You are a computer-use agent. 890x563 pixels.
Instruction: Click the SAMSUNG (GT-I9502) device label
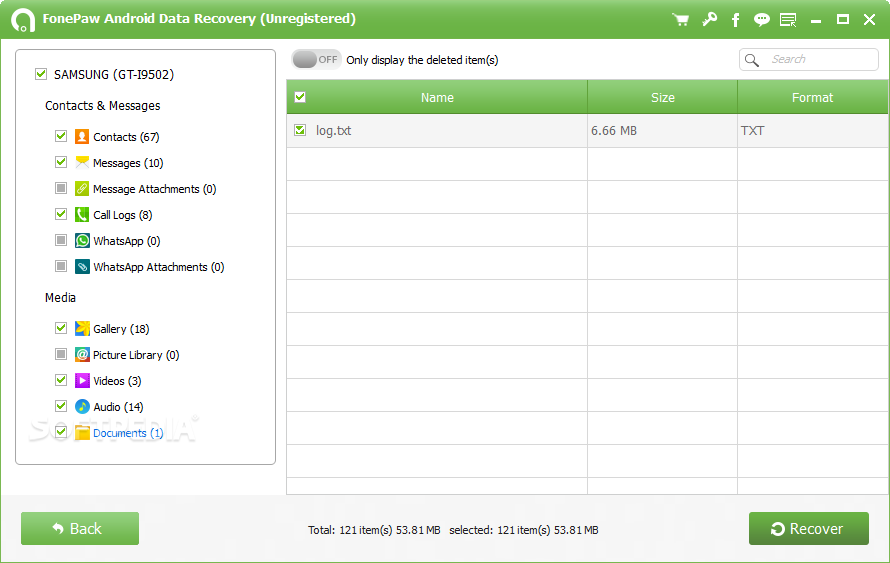pos(114,74)
